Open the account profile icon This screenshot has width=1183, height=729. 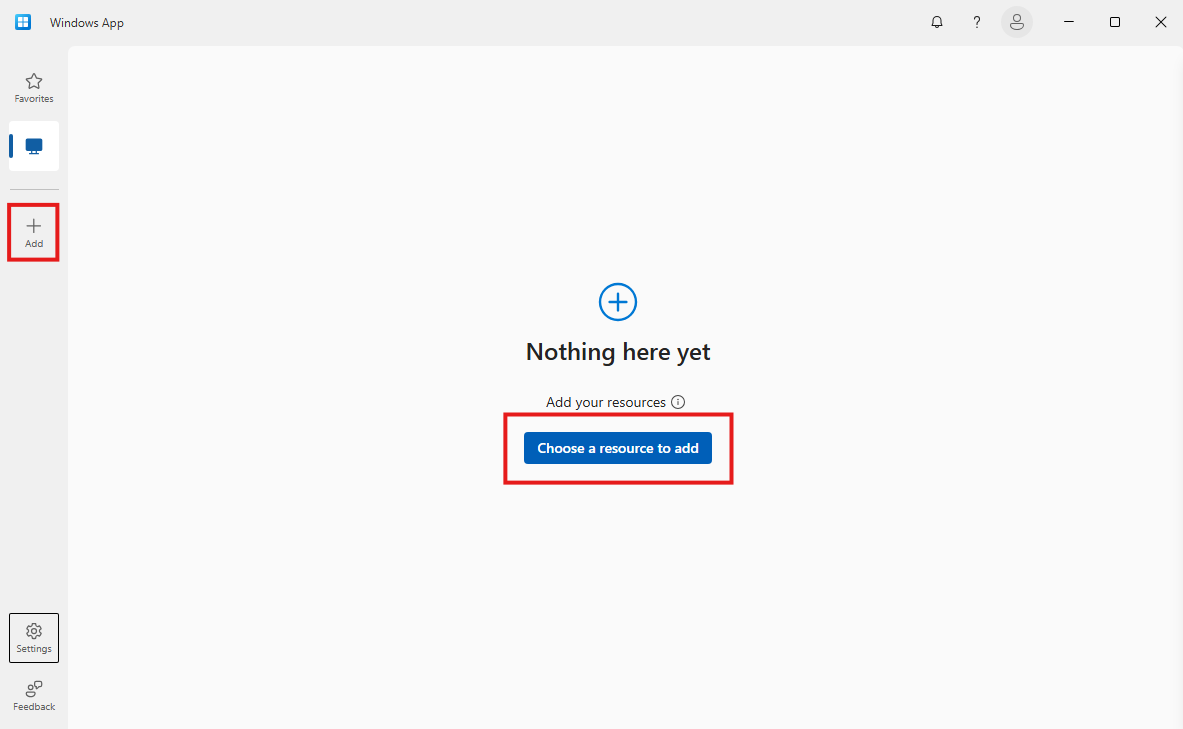tap(1017, 21)
